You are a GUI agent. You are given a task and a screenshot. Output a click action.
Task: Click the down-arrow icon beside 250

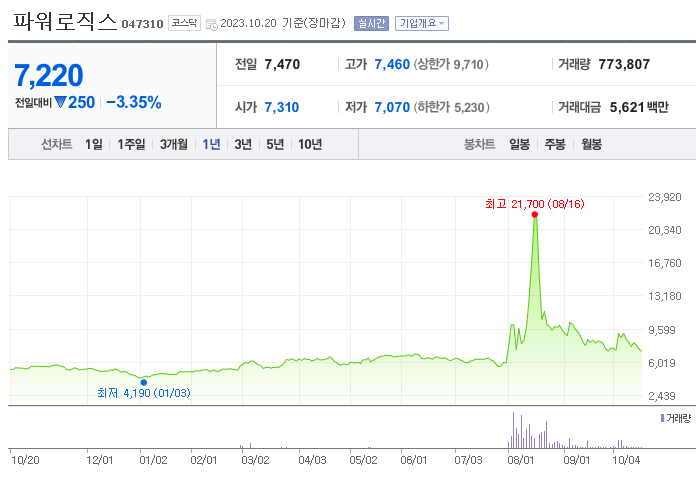(x=60, y=103)
